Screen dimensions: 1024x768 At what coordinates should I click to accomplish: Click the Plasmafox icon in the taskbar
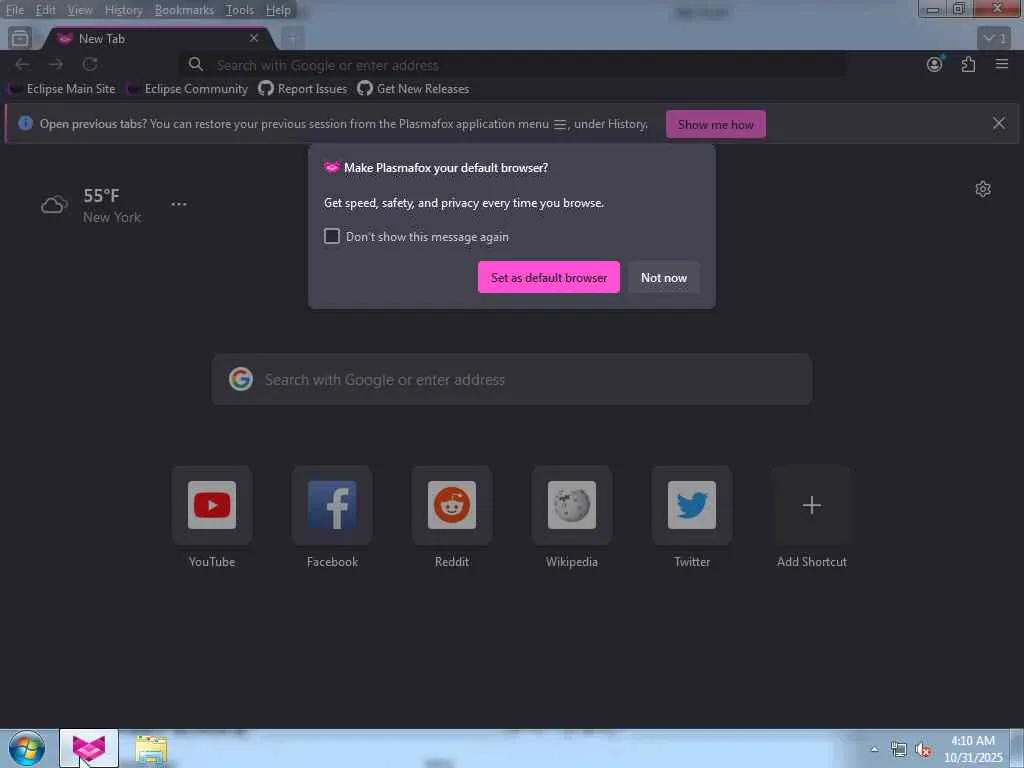(89, 748)
